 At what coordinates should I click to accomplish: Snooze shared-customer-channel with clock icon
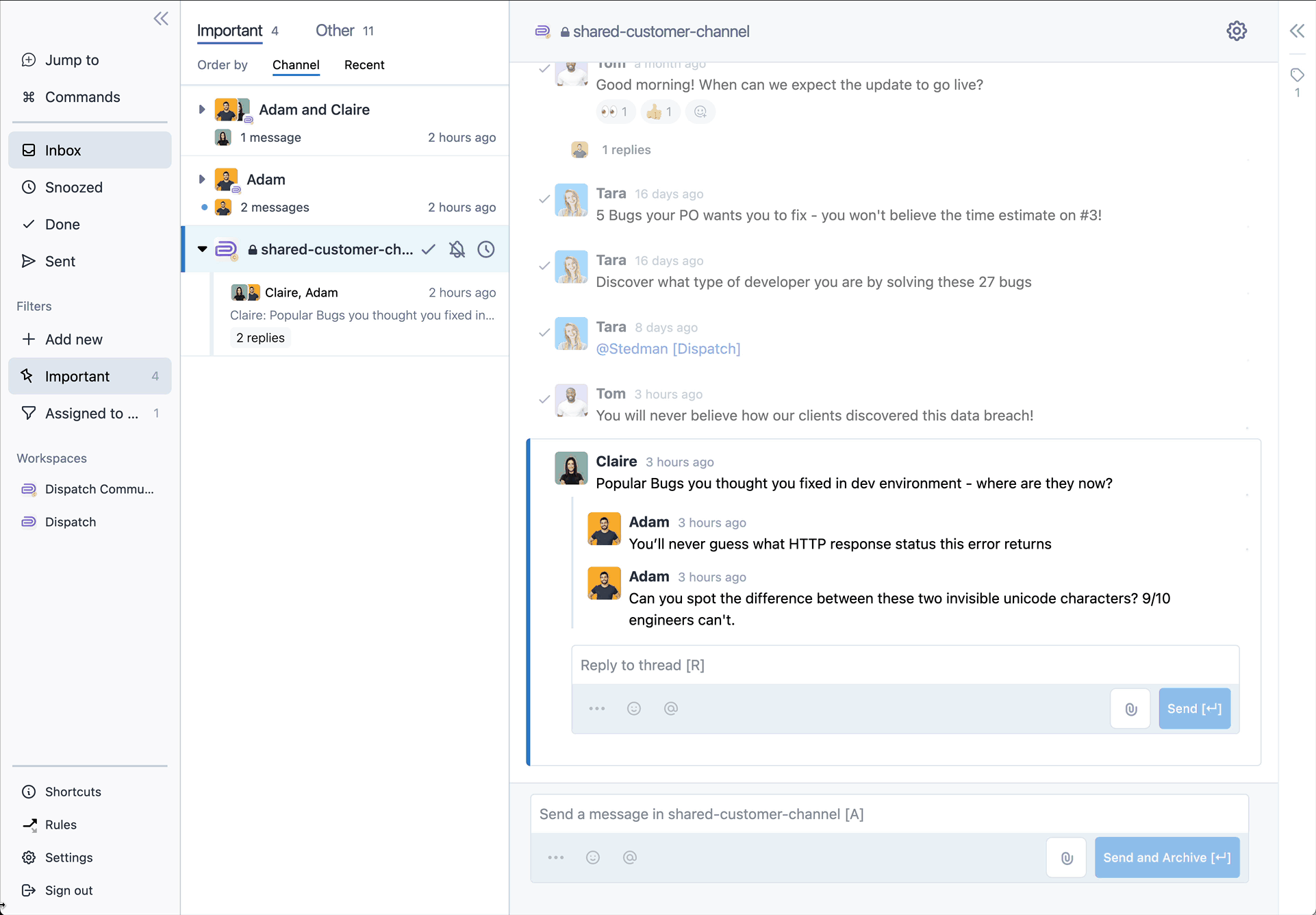486,249
